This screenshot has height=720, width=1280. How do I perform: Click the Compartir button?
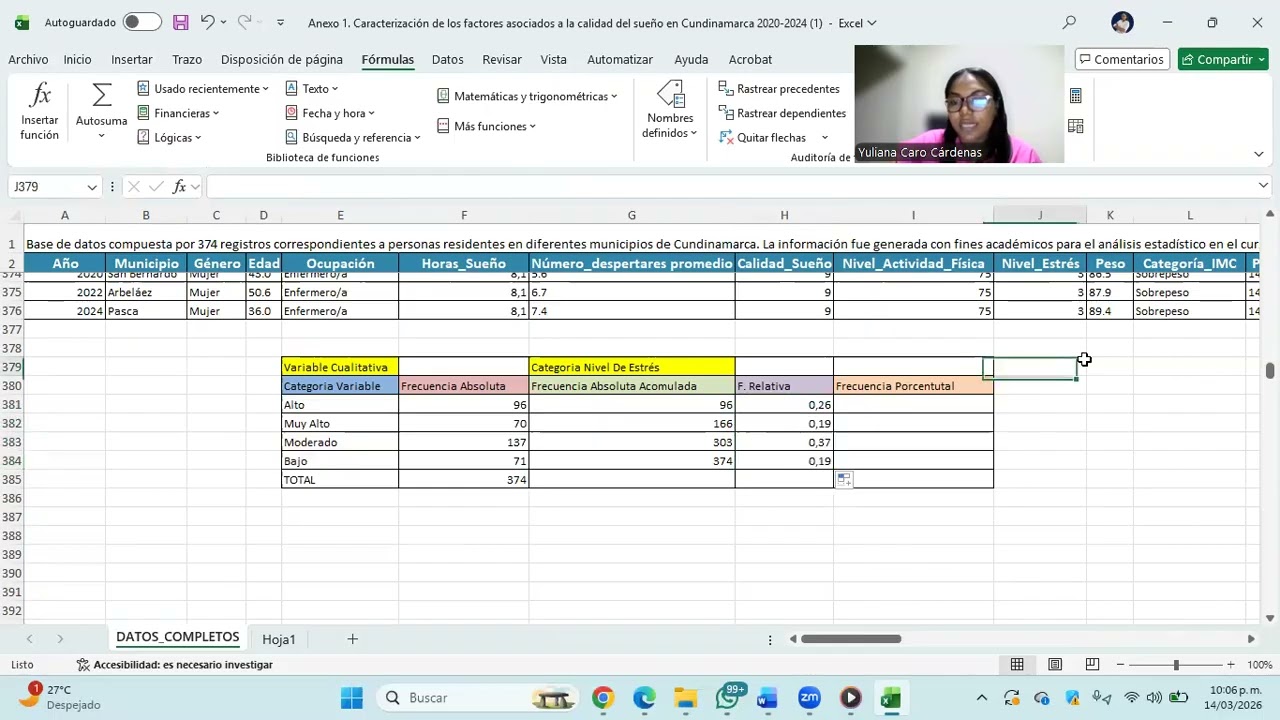click(x=1222, y=59)
